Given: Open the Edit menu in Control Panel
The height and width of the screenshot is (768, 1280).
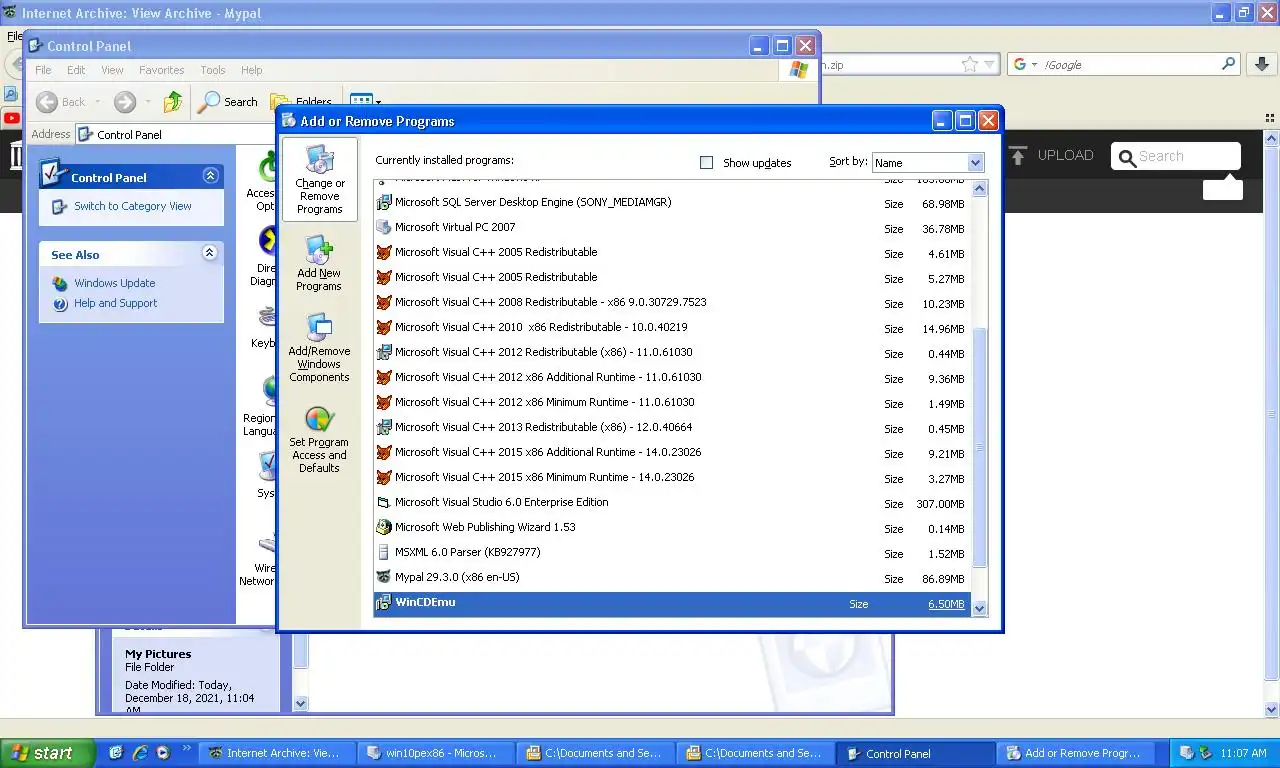Looking at the screenshot, I should [76, 70].
